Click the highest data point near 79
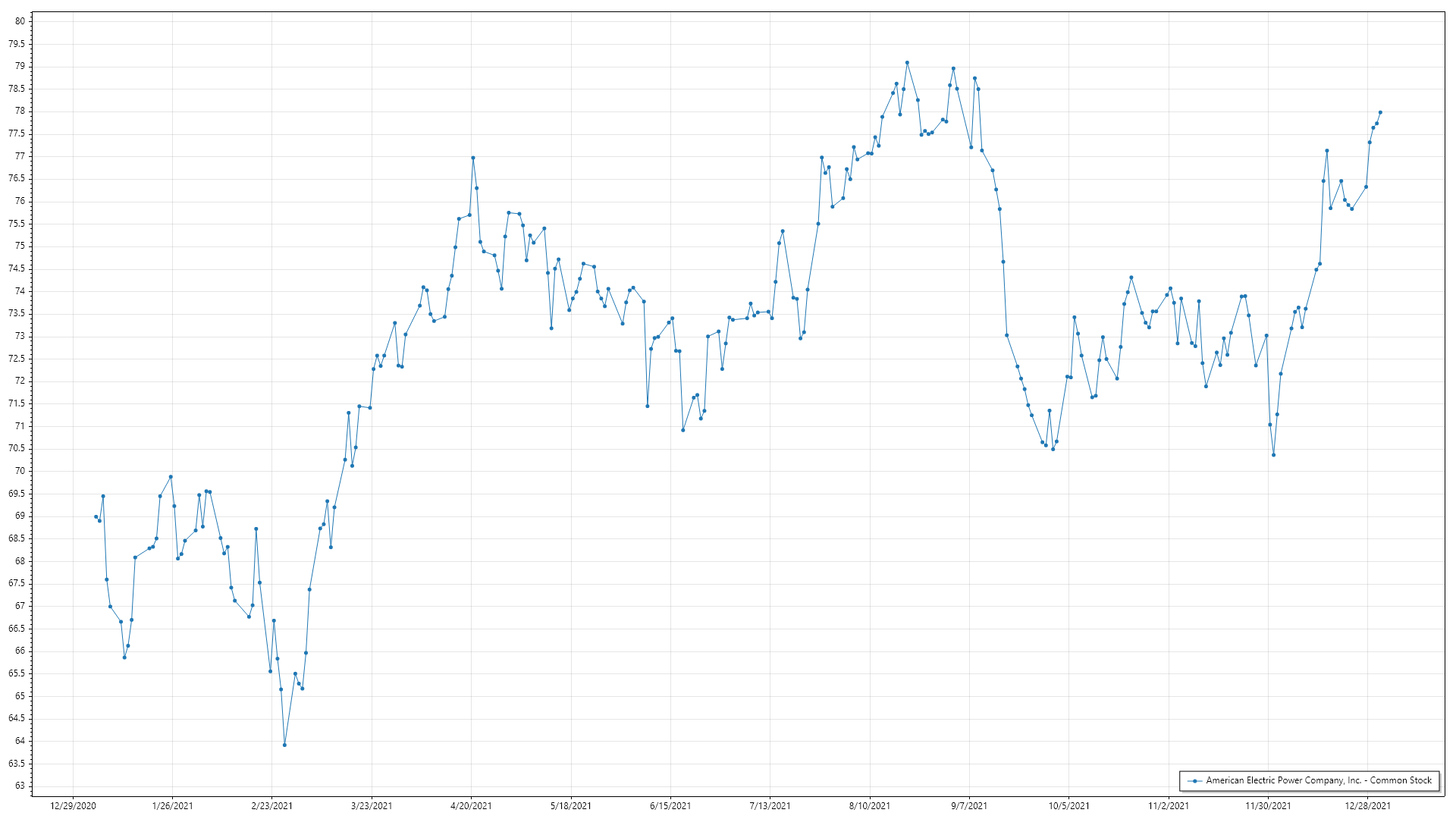1456x819 pixels. pos(907,63)
